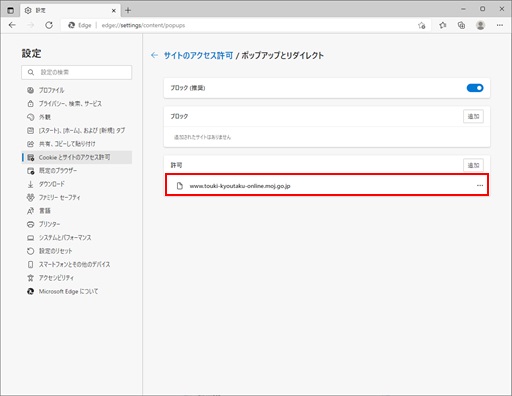Close the 設定 browser tab
Image resolution: width=512 pixels, height=396 pixels.
(x=113, y=11)
